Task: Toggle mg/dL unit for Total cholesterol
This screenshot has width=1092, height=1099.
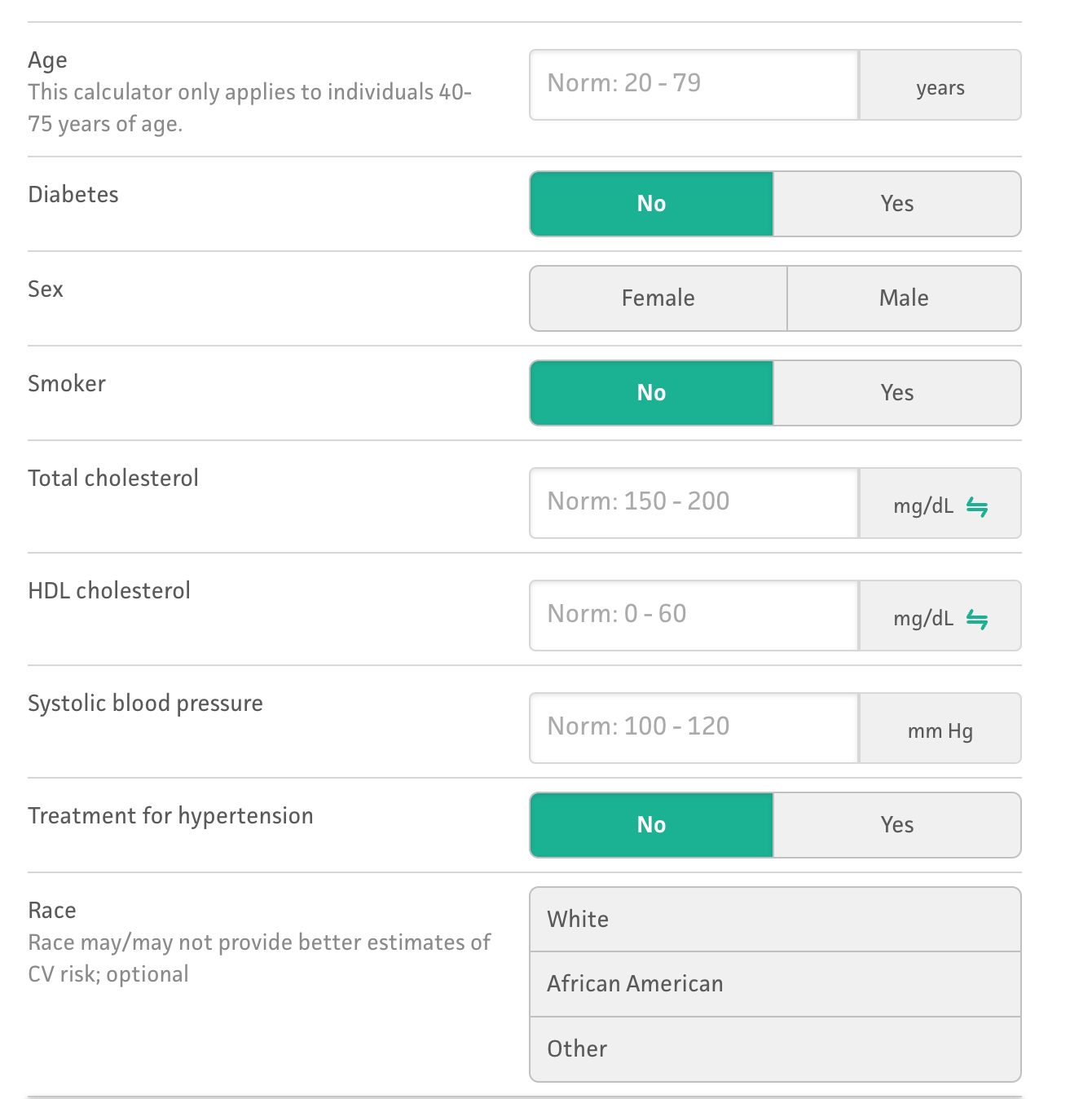Action: pyautogui.click(x=940, y=503)
